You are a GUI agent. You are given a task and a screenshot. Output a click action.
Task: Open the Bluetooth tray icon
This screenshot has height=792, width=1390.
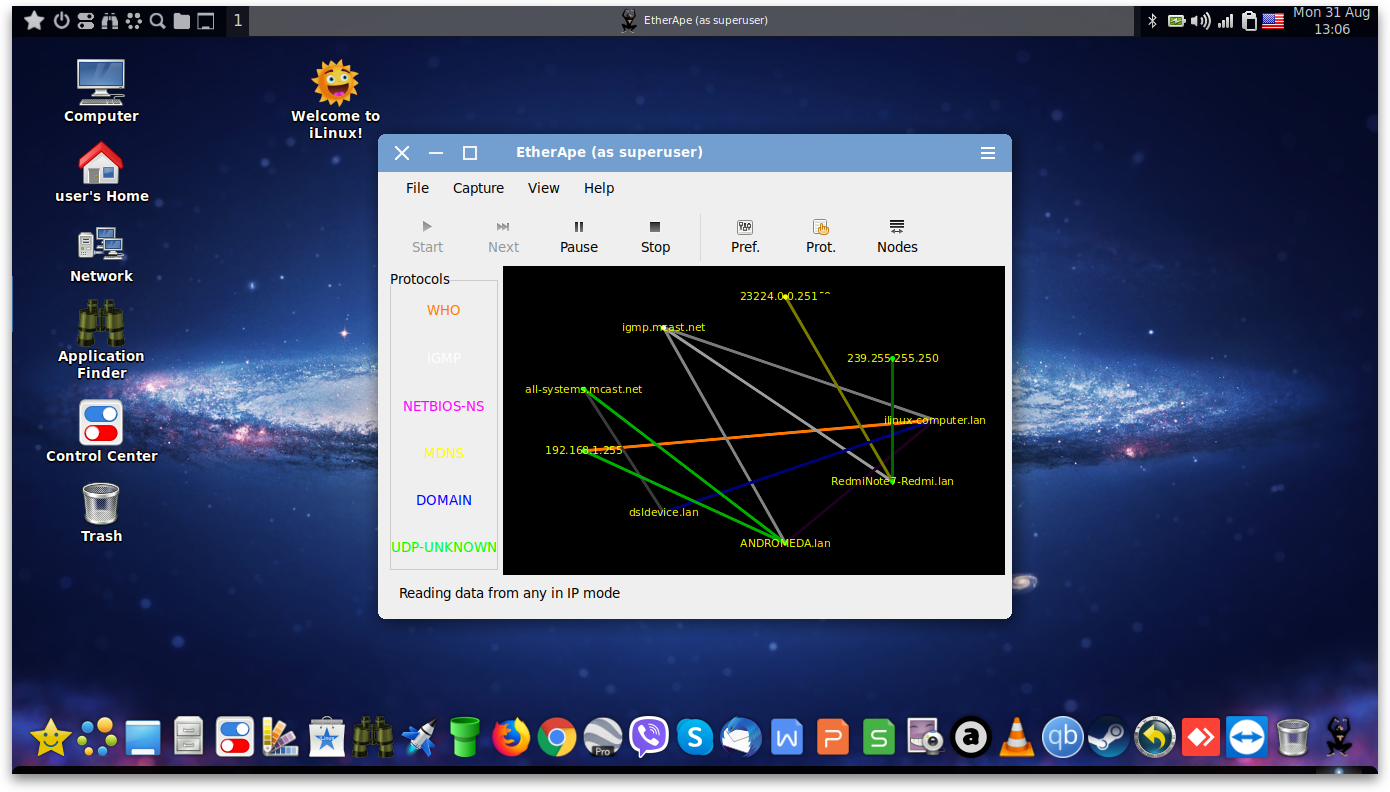click(1152, 20)
